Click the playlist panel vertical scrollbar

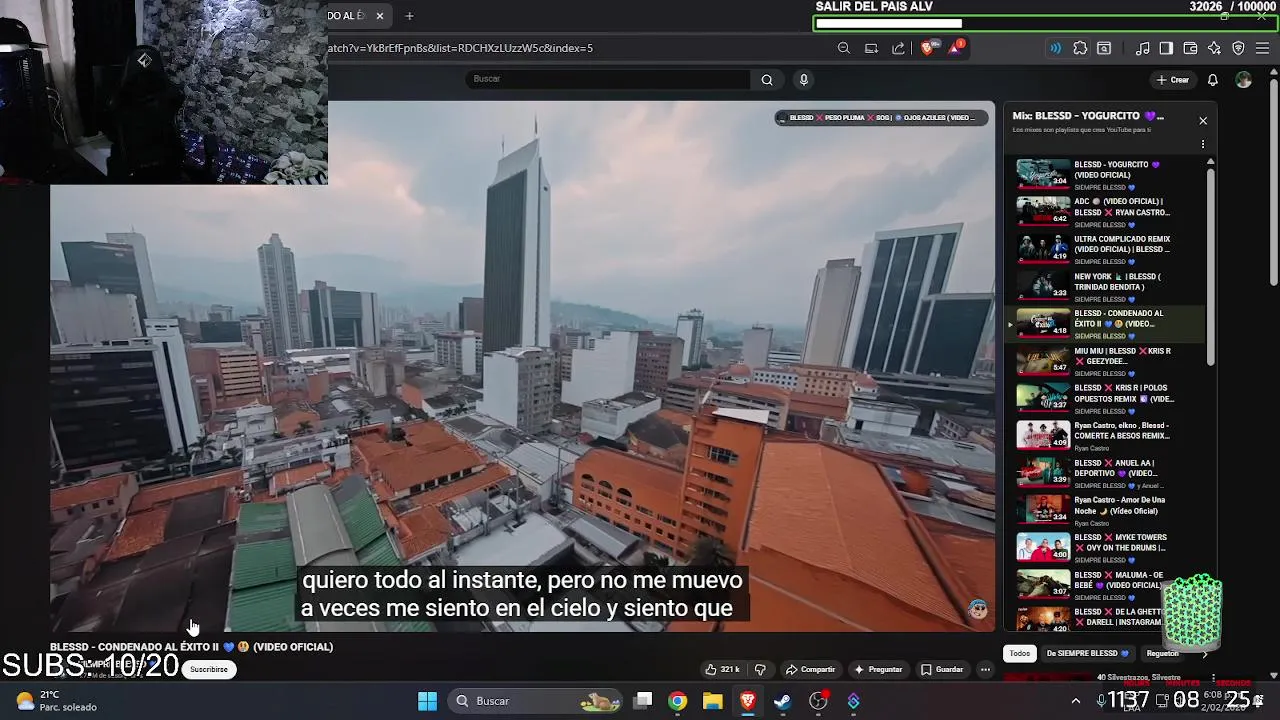tap(1211, 265)
